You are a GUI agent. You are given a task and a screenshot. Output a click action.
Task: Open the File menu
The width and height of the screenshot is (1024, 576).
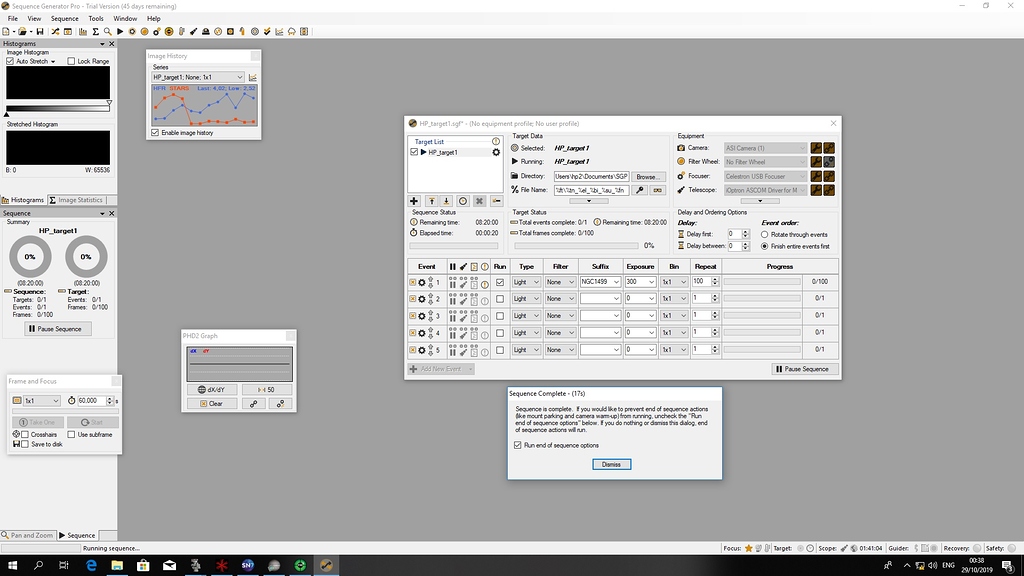pos(12,18)
